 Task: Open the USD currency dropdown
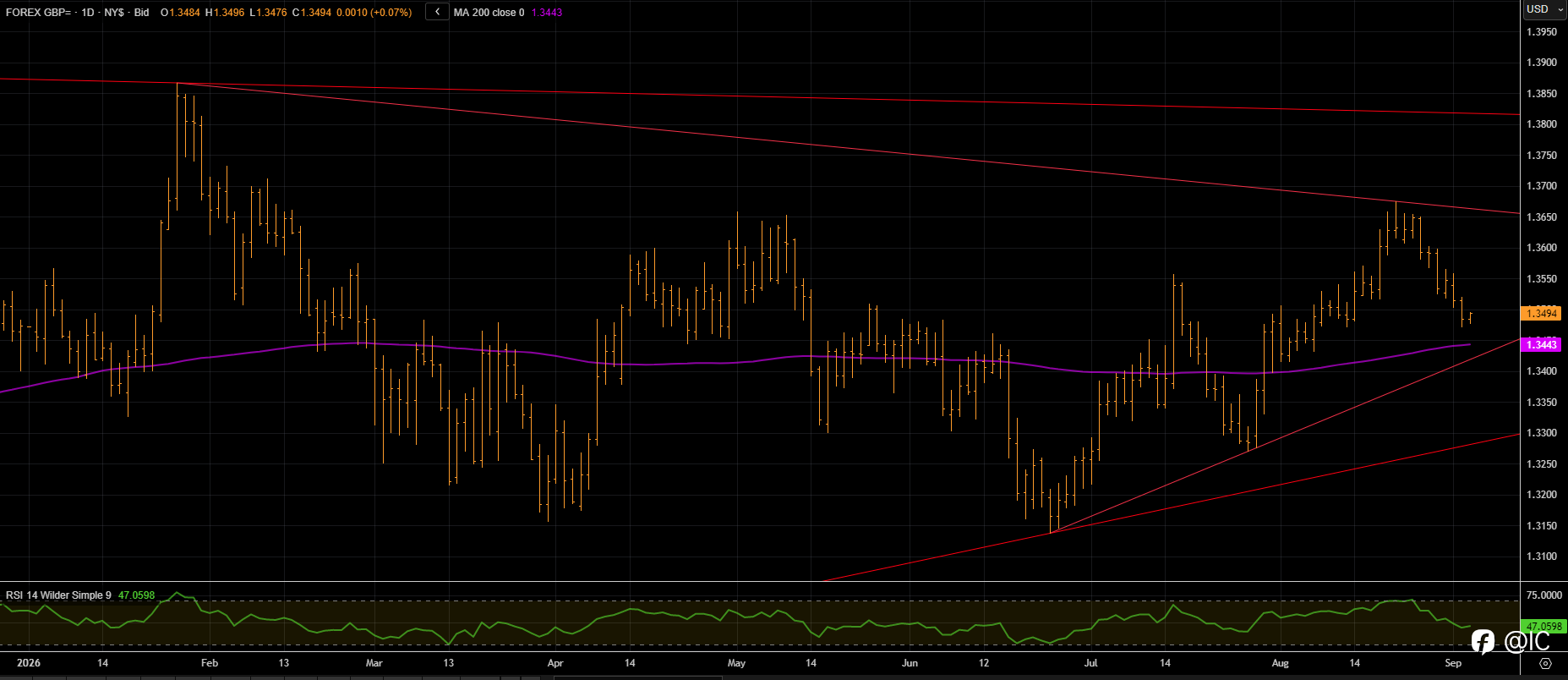click(x=1545, y=9)
